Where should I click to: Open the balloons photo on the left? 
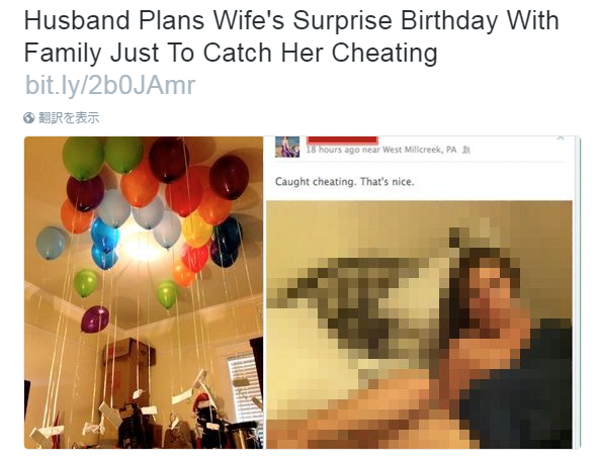143,293
